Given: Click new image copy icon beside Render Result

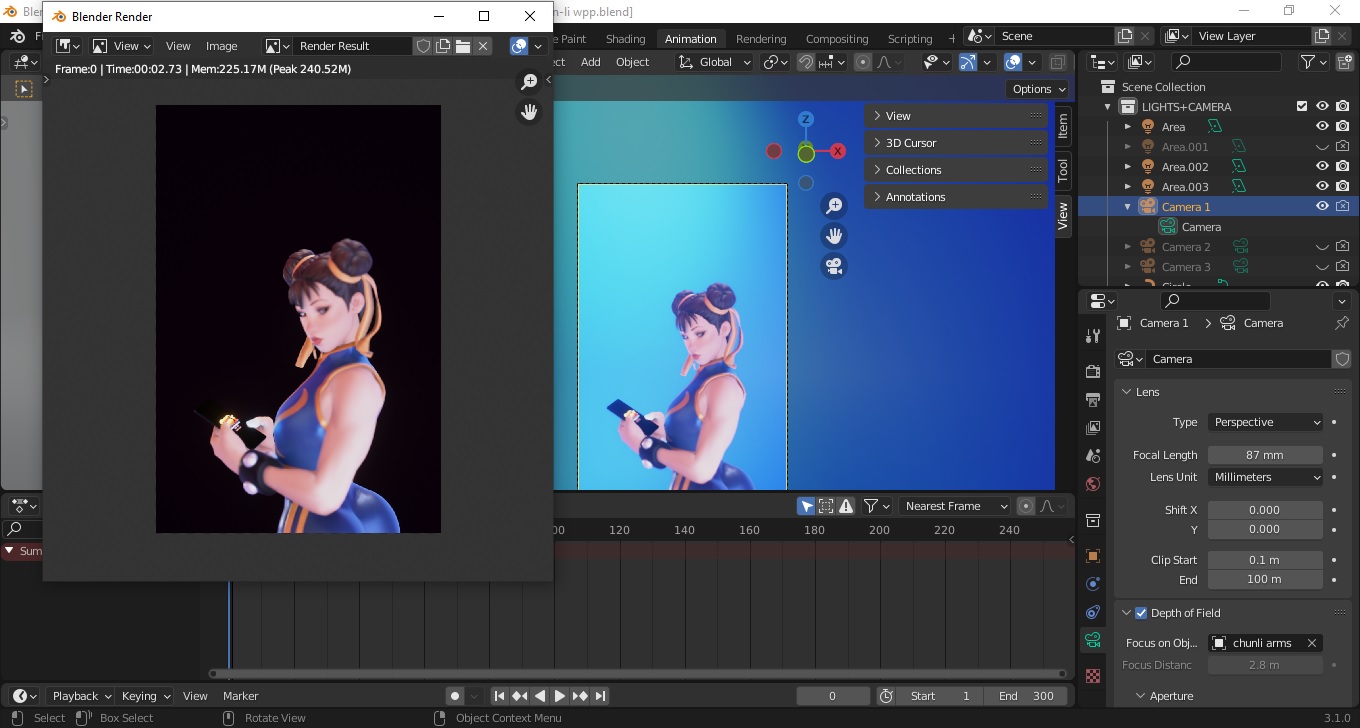Looking at the screenshot, I should 443,46.
